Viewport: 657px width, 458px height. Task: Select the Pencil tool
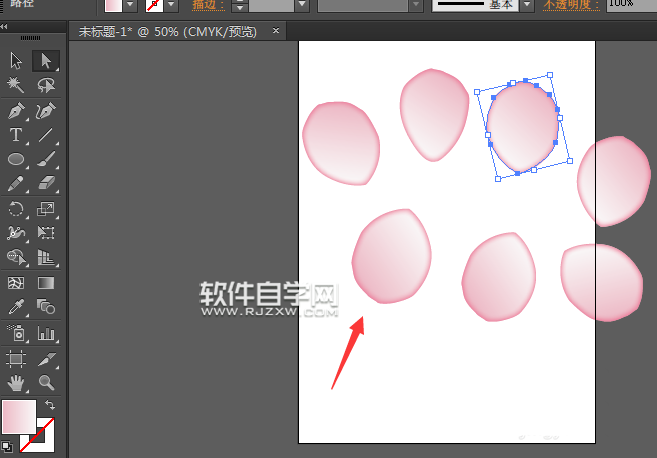tap(16, 184)
